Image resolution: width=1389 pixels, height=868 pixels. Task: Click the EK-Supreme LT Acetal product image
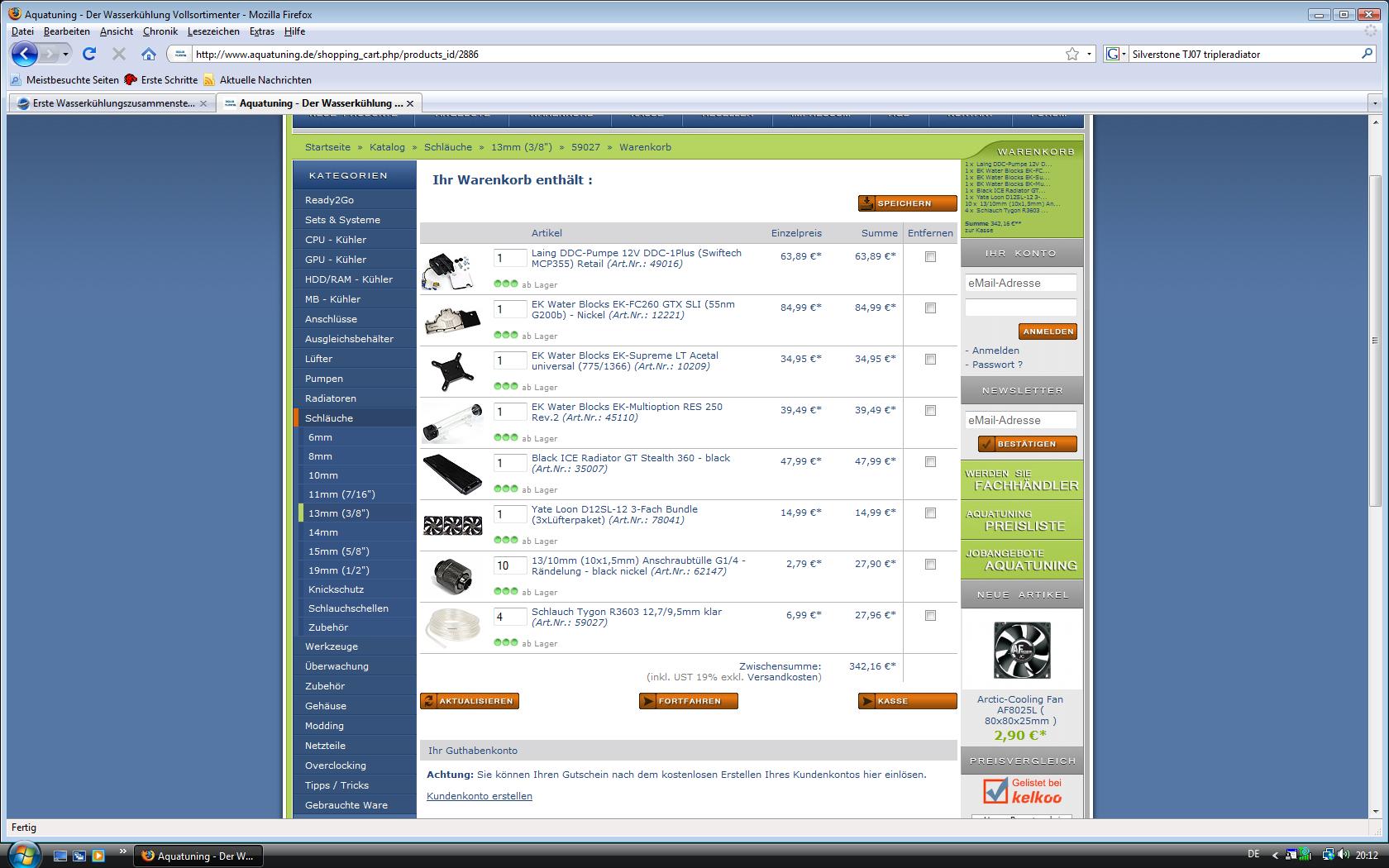pyautogui.click(x=452, y=371)
